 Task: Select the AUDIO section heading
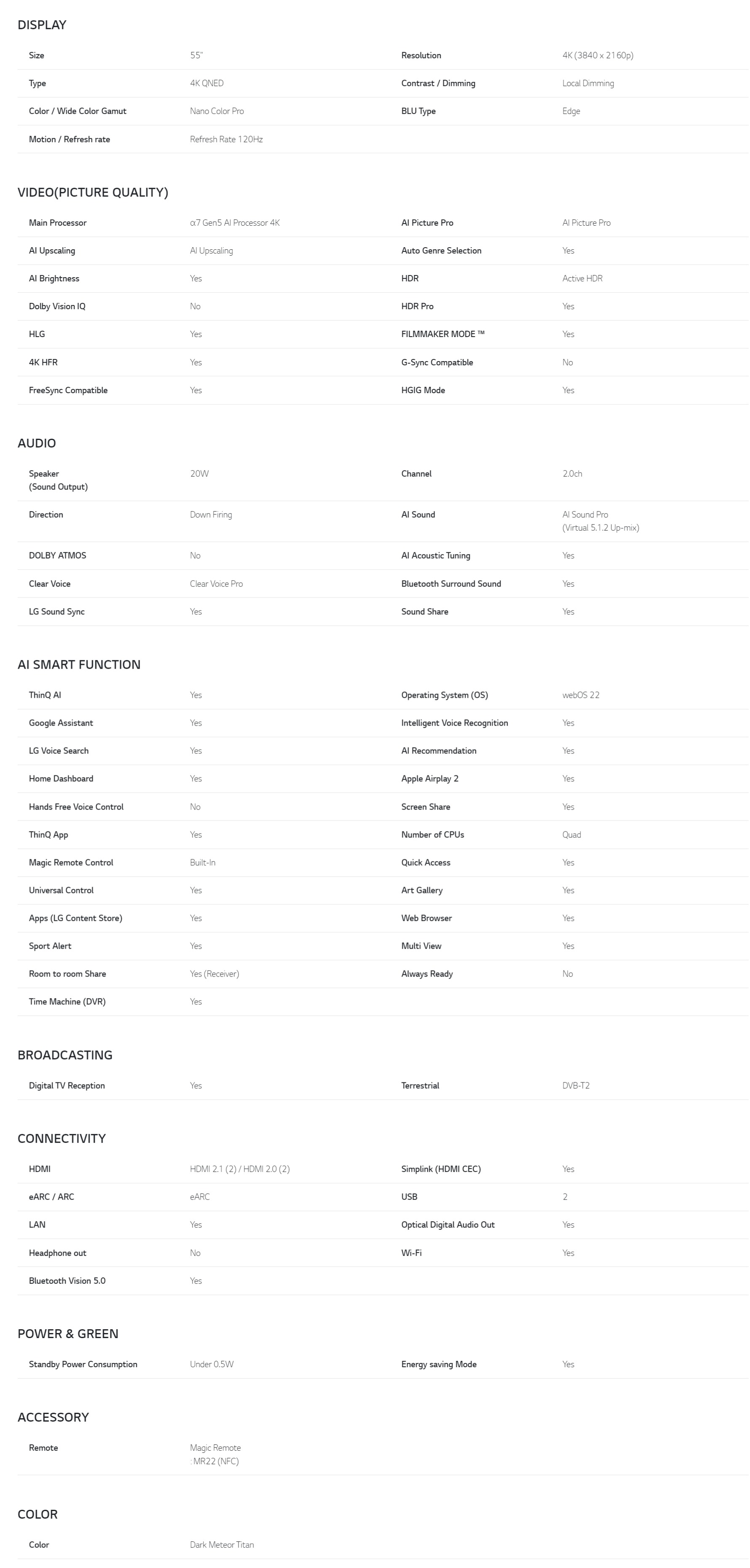click(x=37, y=443)
